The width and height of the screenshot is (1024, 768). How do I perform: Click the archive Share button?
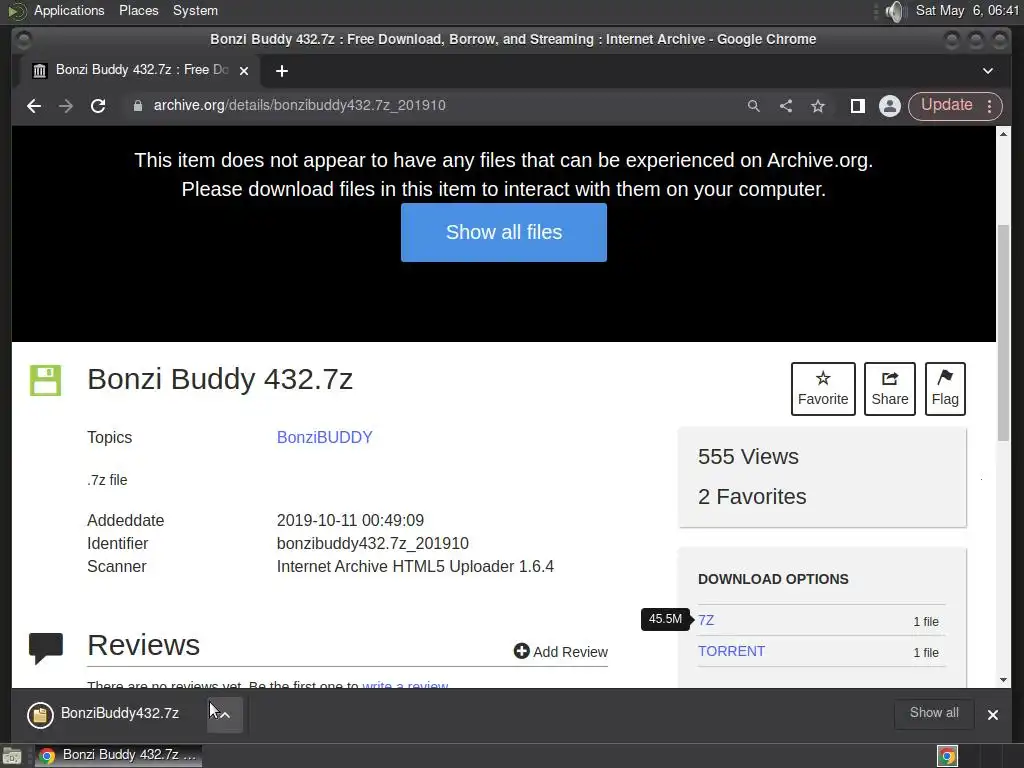(x=889, y=389)
